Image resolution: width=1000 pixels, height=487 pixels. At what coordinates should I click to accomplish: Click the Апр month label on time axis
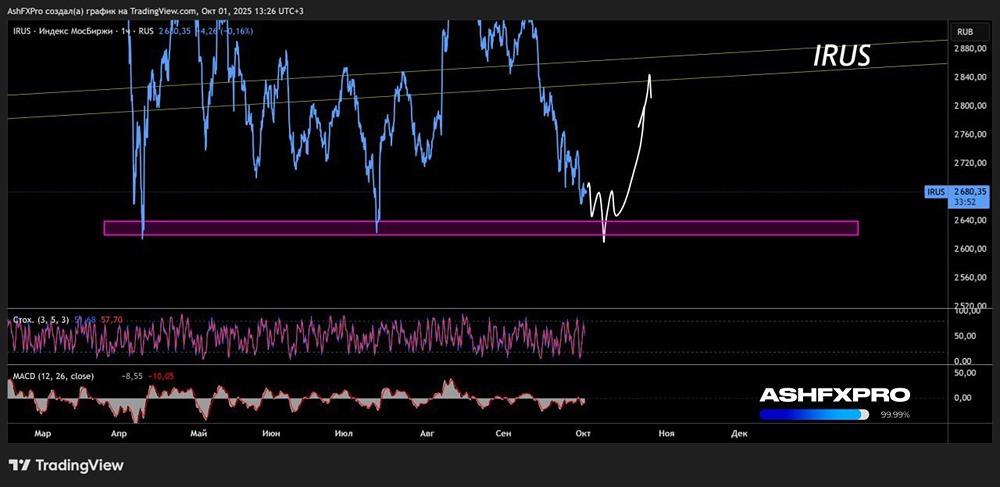point(119,433)
